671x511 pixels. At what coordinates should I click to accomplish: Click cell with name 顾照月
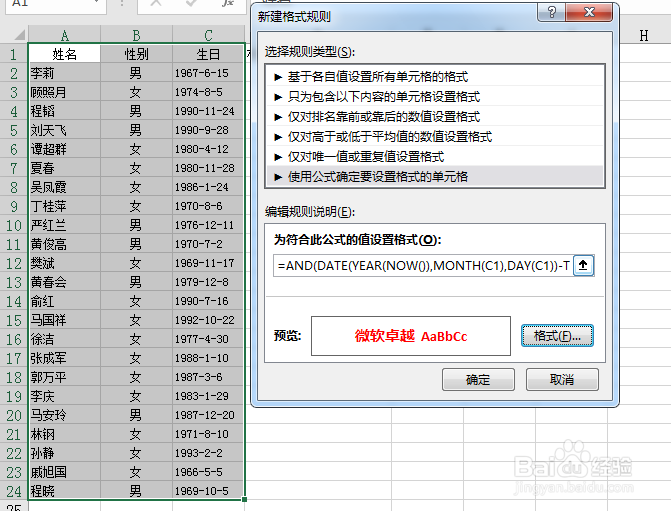[64, 92]
